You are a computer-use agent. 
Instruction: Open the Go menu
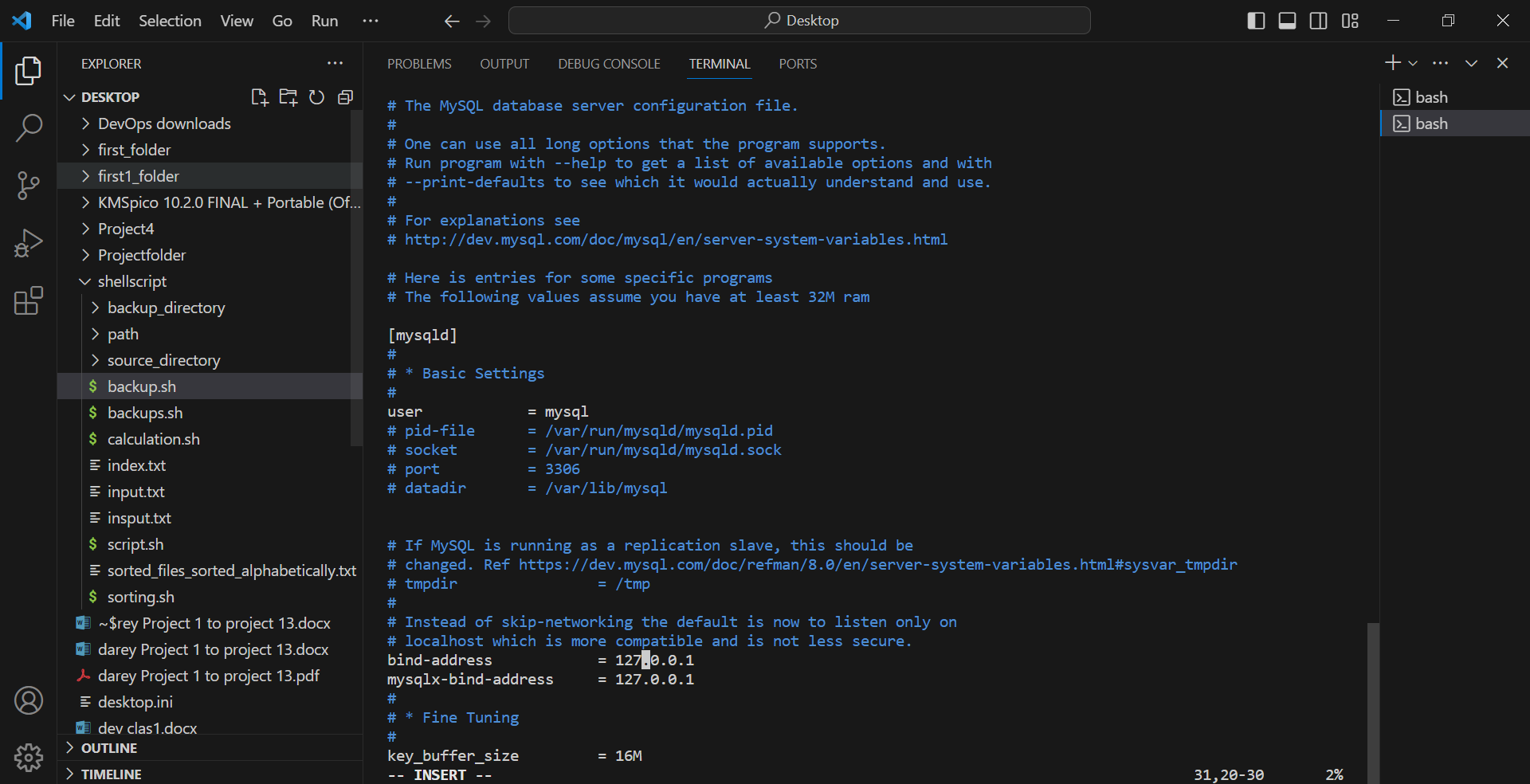[x=281, y=21]
